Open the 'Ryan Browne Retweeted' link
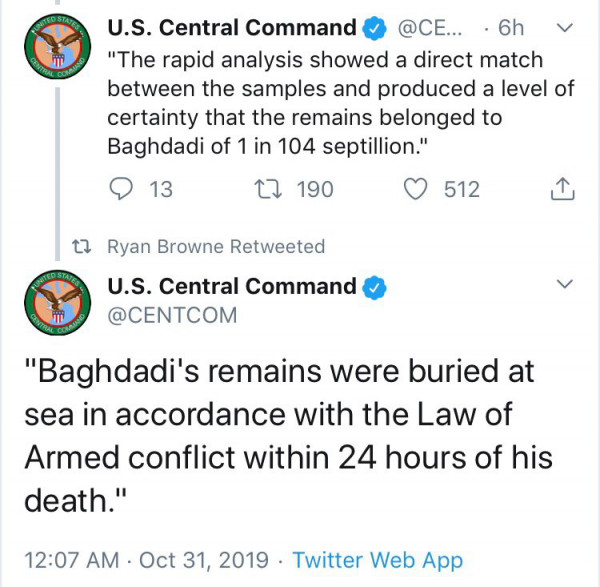Image resolution: width=600 pixels, height=587 pixels. point(215,246)
